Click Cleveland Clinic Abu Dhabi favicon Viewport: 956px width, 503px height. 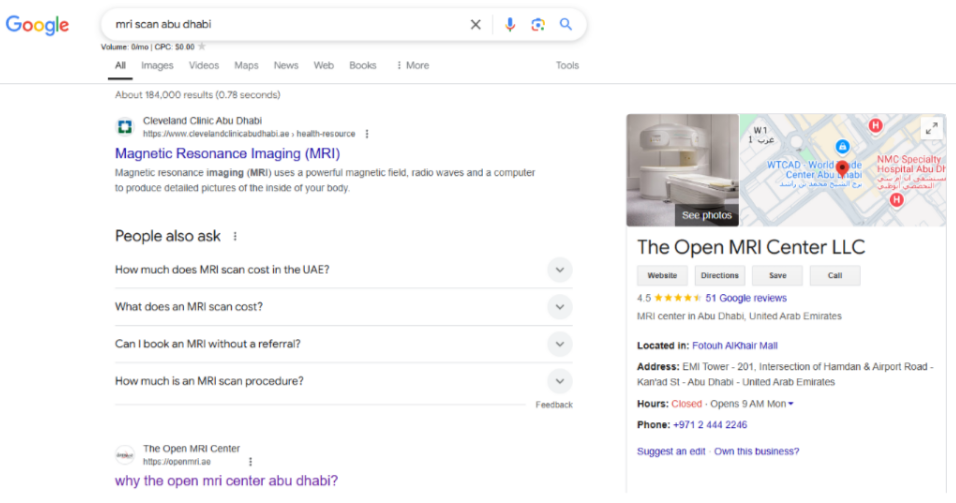tap(125, 127)
